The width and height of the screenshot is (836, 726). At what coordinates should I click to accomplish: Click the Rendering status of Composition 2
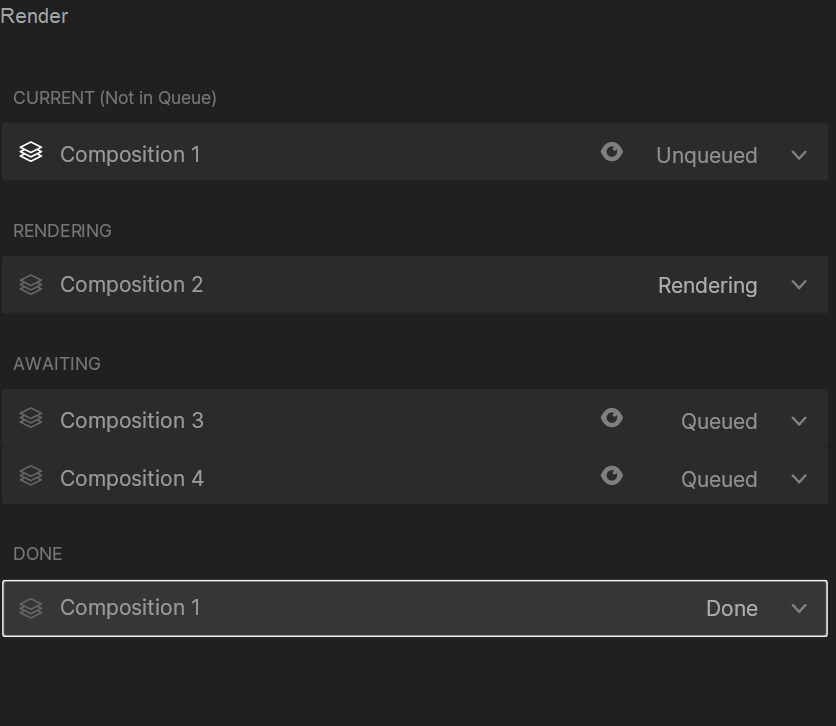(707, 285)
